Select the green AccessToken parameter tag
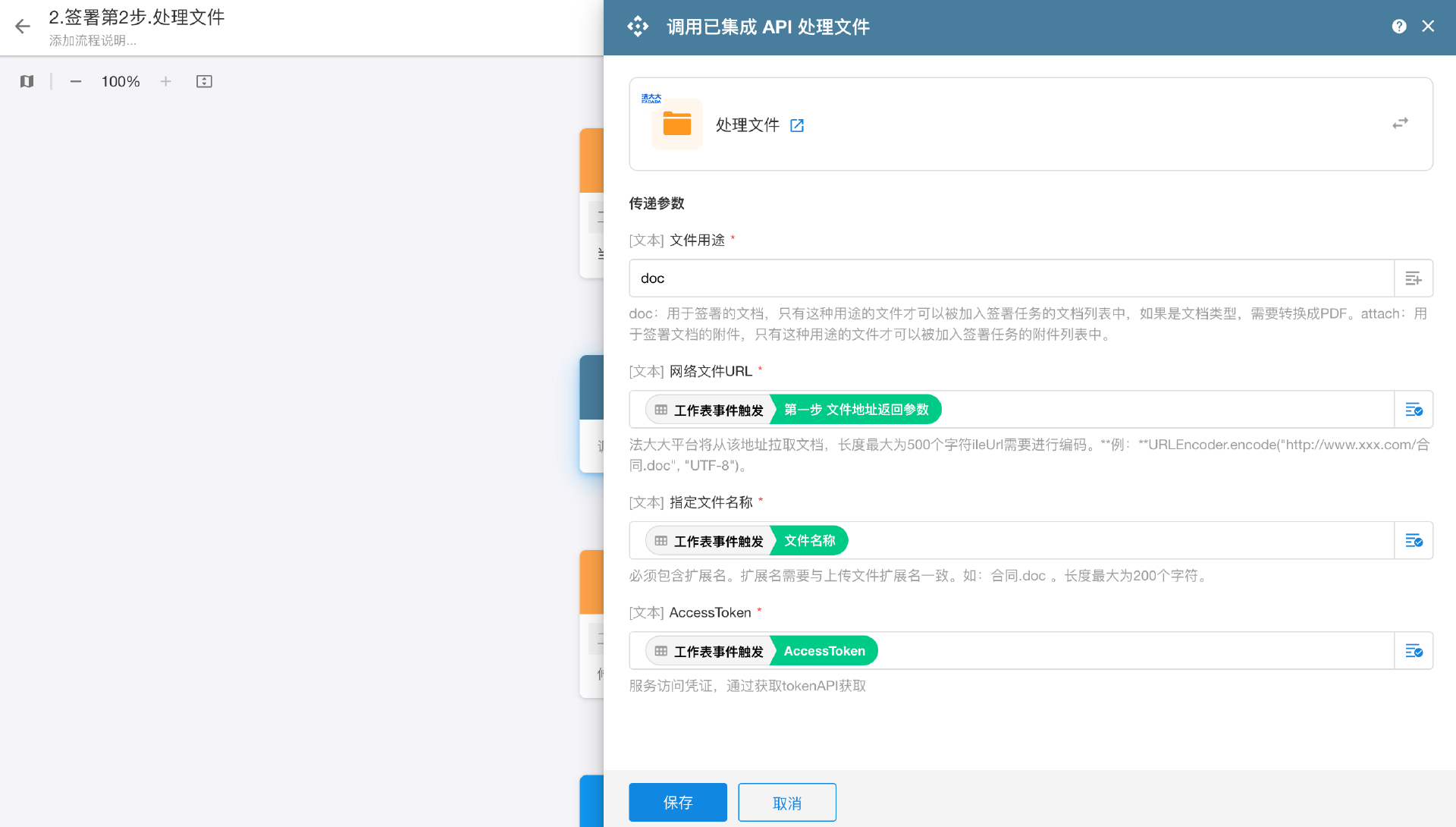 pyautogui.click(x=824, y=651)
